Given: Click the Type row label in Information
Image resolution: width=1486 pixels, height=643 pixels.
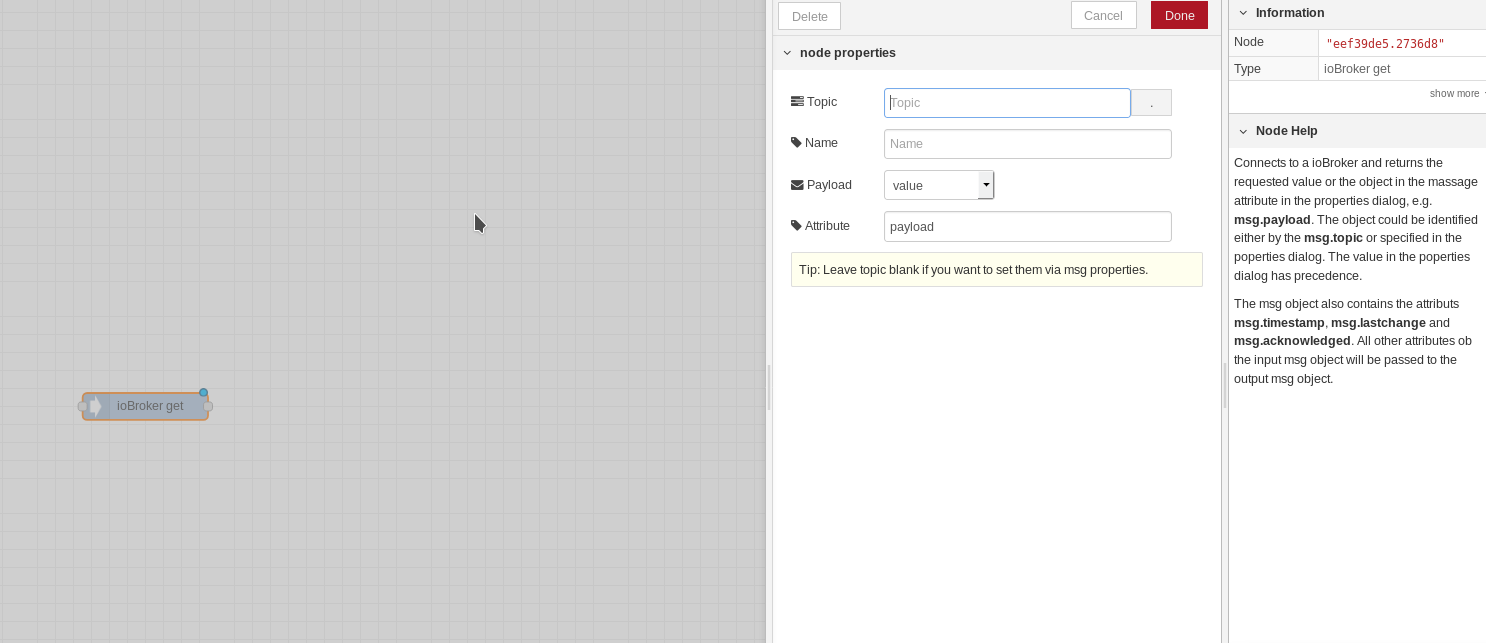Looking at the screenshot, I should pyautogui.click(x=1248, y=69).
